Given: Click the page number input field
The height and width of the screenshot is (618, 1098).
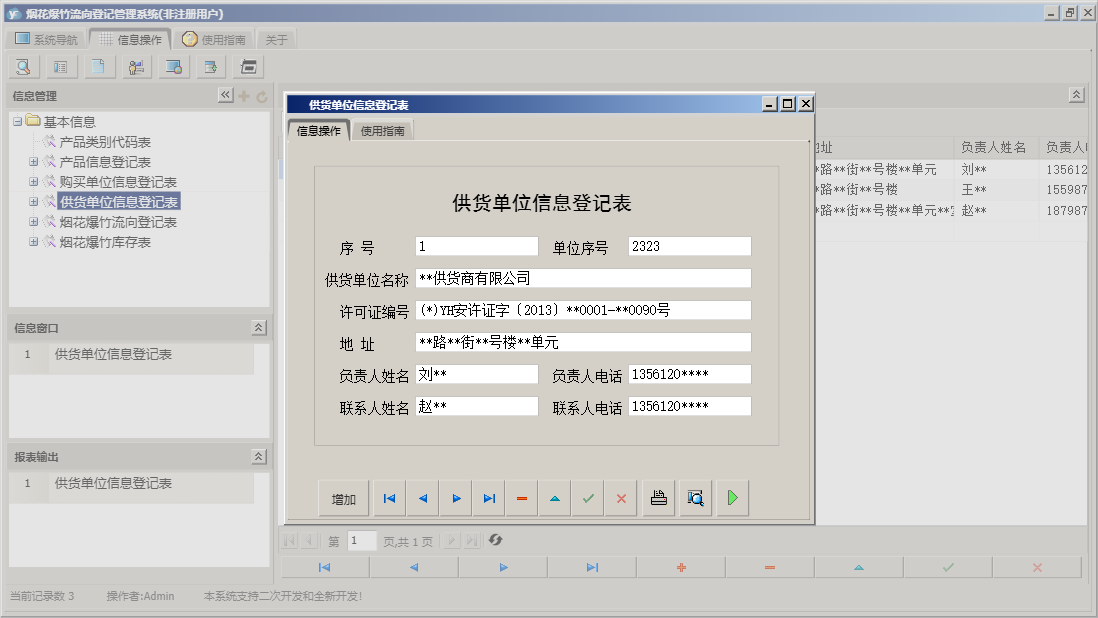Looking at the screenshot, I should coord(361,541).
